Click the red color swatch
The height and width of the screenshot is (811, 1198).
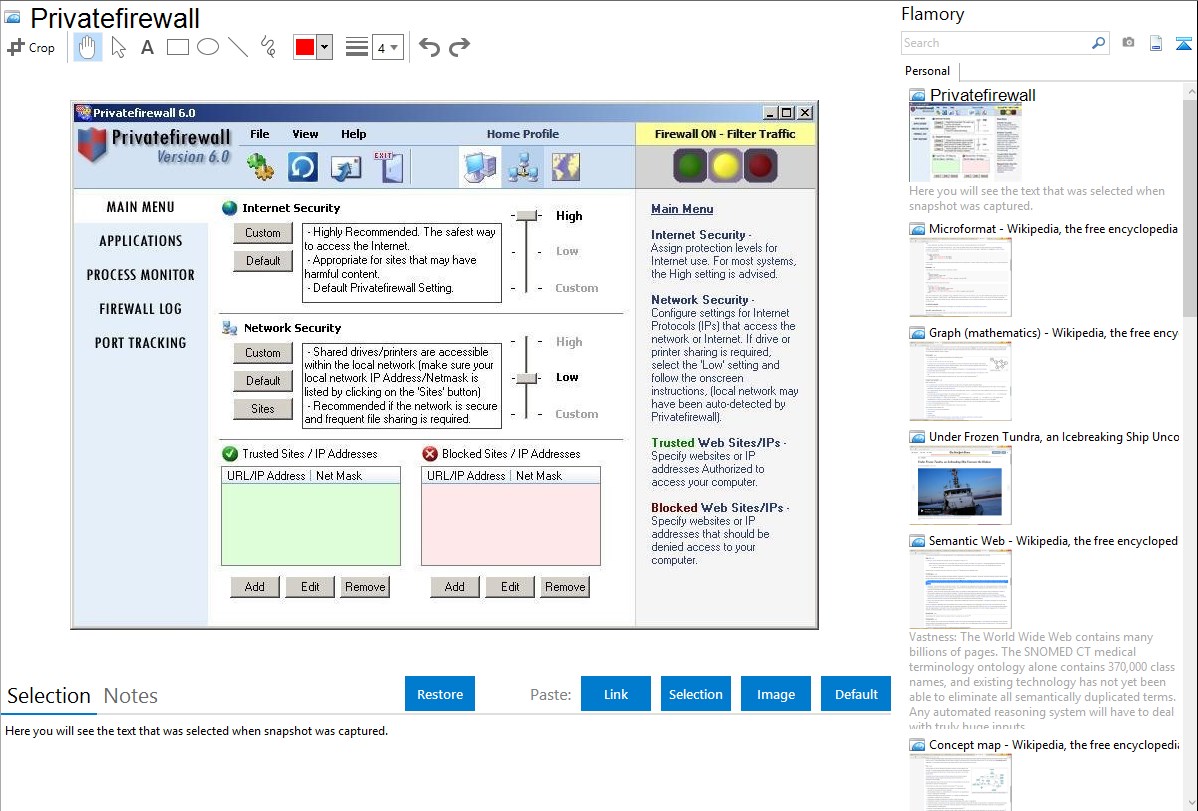pyautogui.click(x=305, y=47)
